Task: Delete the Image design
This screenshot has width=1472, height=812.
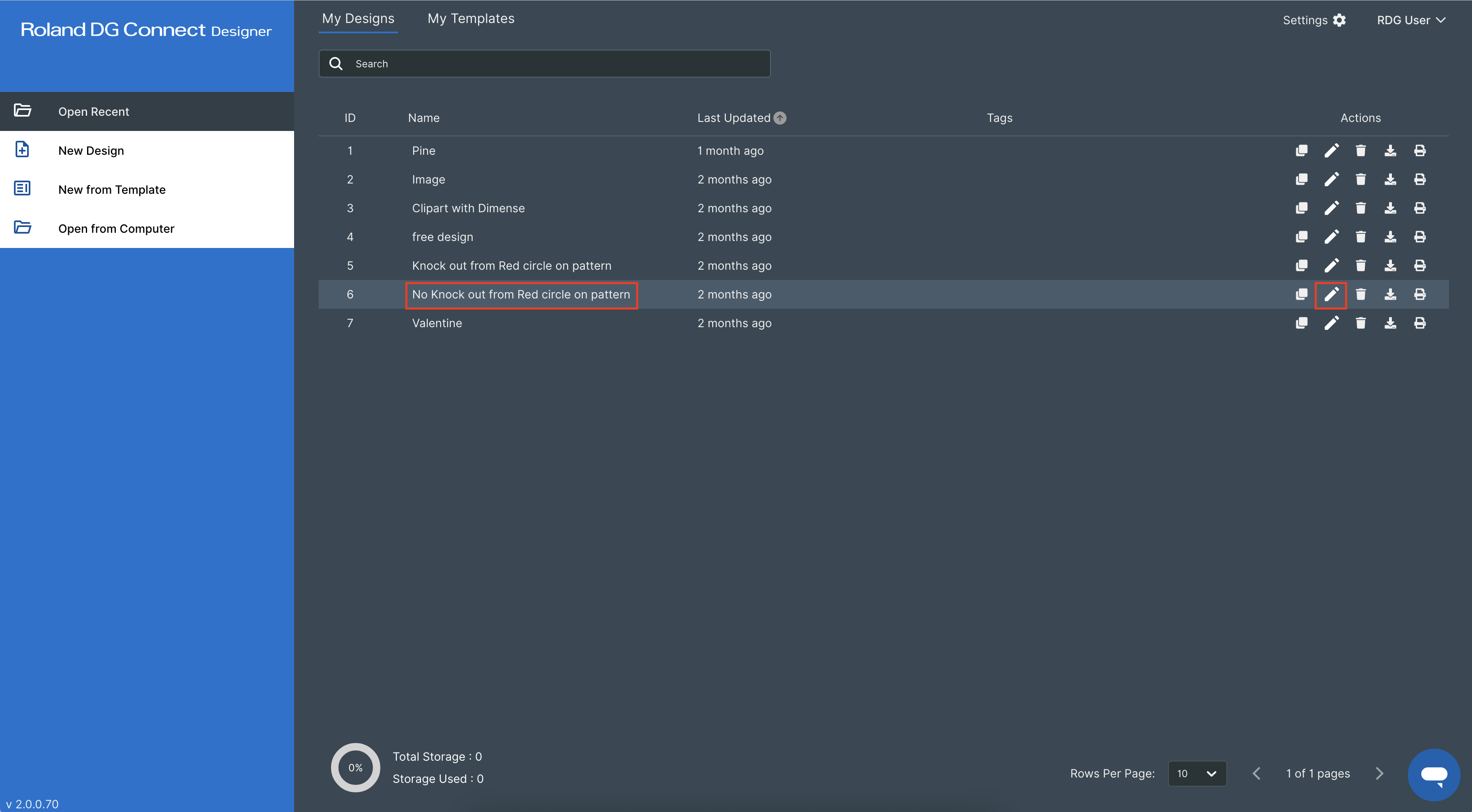Action: pyautogui.click(x=1361, y=179)
